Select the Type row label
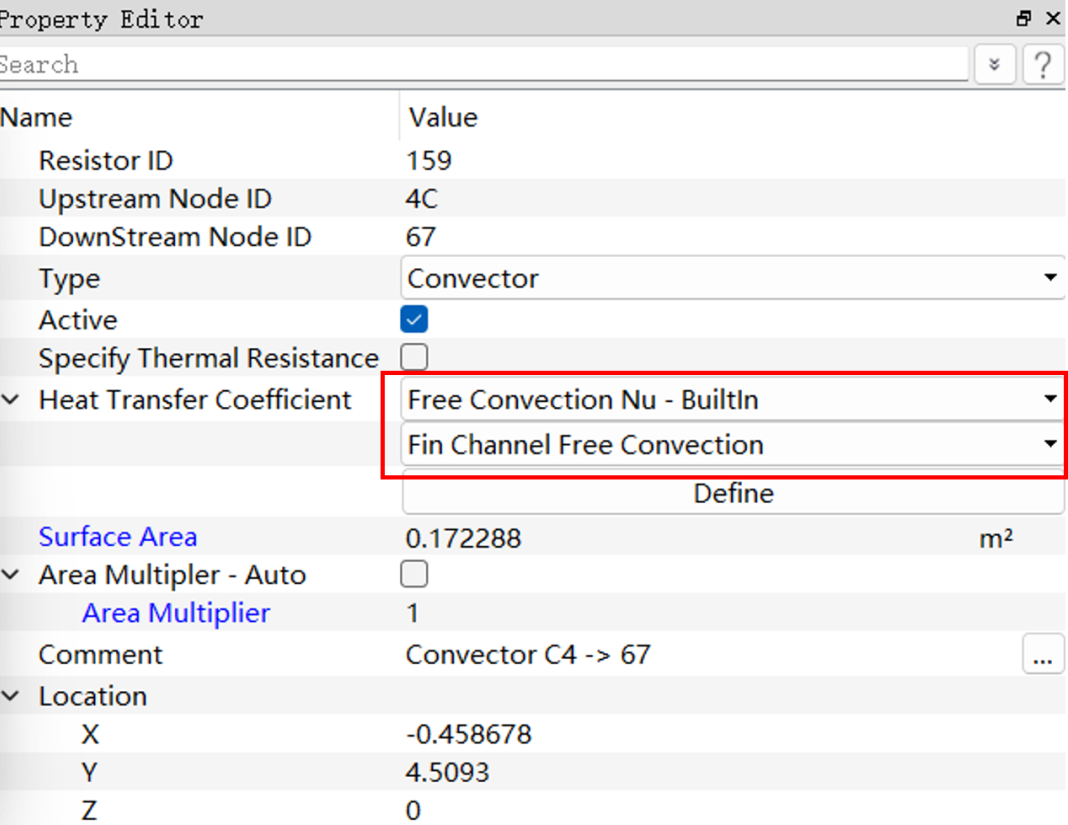Screen dimensions: 1068x825 69,279
